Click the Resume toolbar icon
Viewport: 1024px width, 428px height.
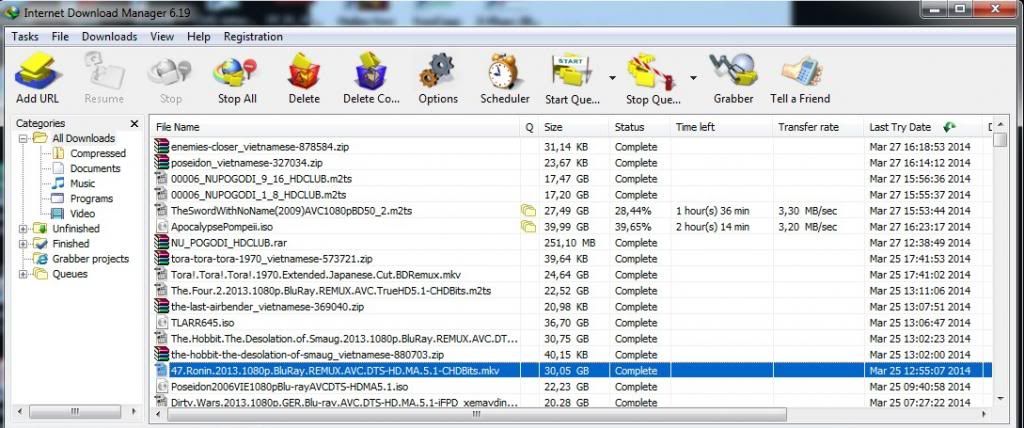[104, 71]
